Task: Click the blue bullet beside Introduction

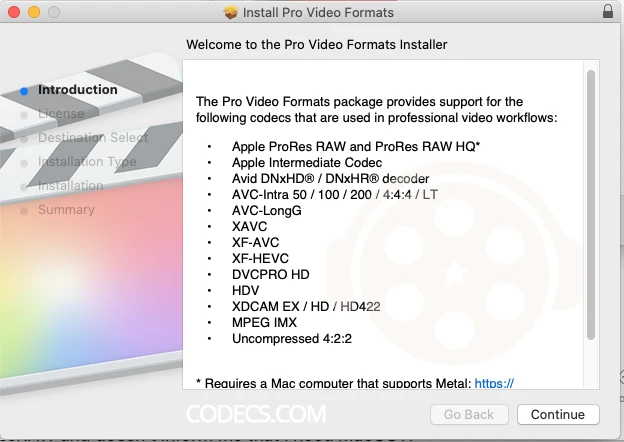Action: click(25, 90)
